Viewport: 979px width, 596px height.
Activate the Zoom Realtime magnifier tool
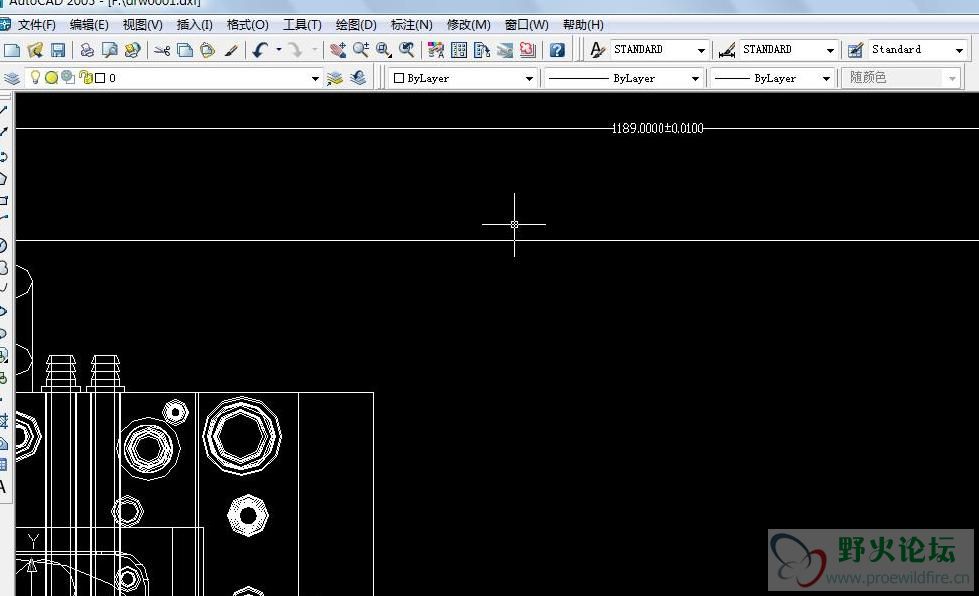point(361,50)
